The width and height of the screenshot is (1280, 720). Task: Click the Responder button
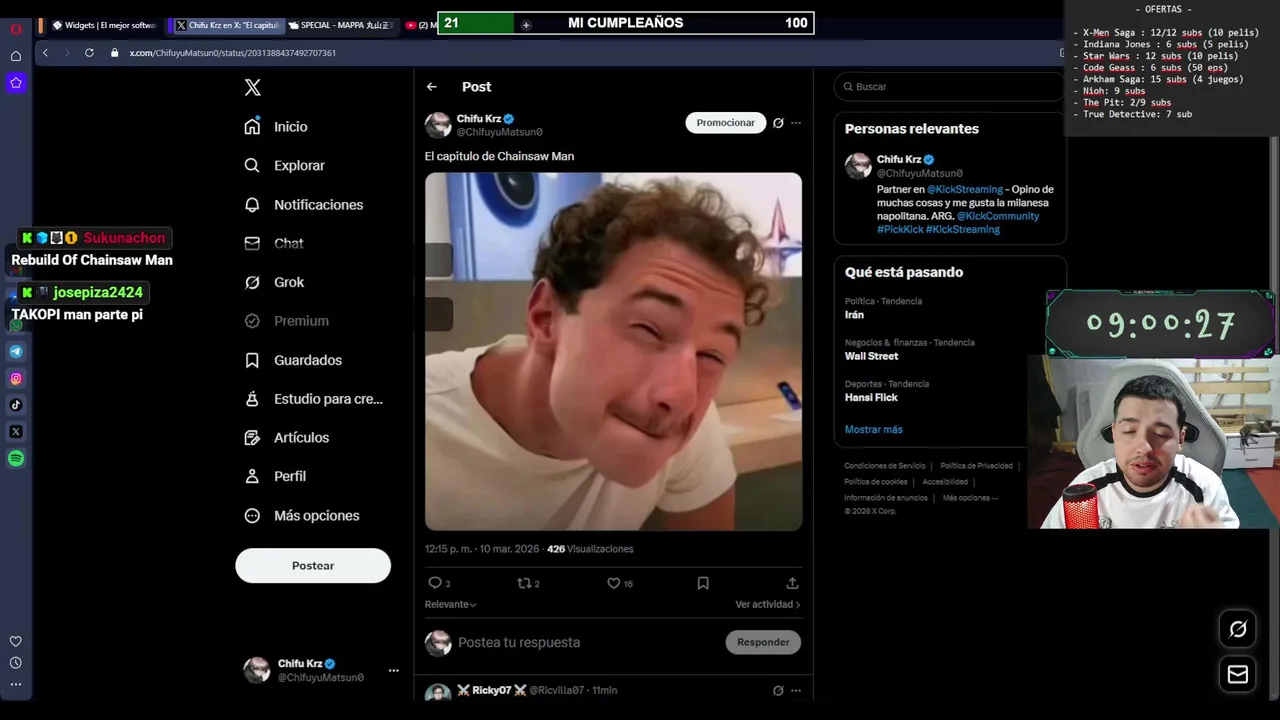(763, 643)
